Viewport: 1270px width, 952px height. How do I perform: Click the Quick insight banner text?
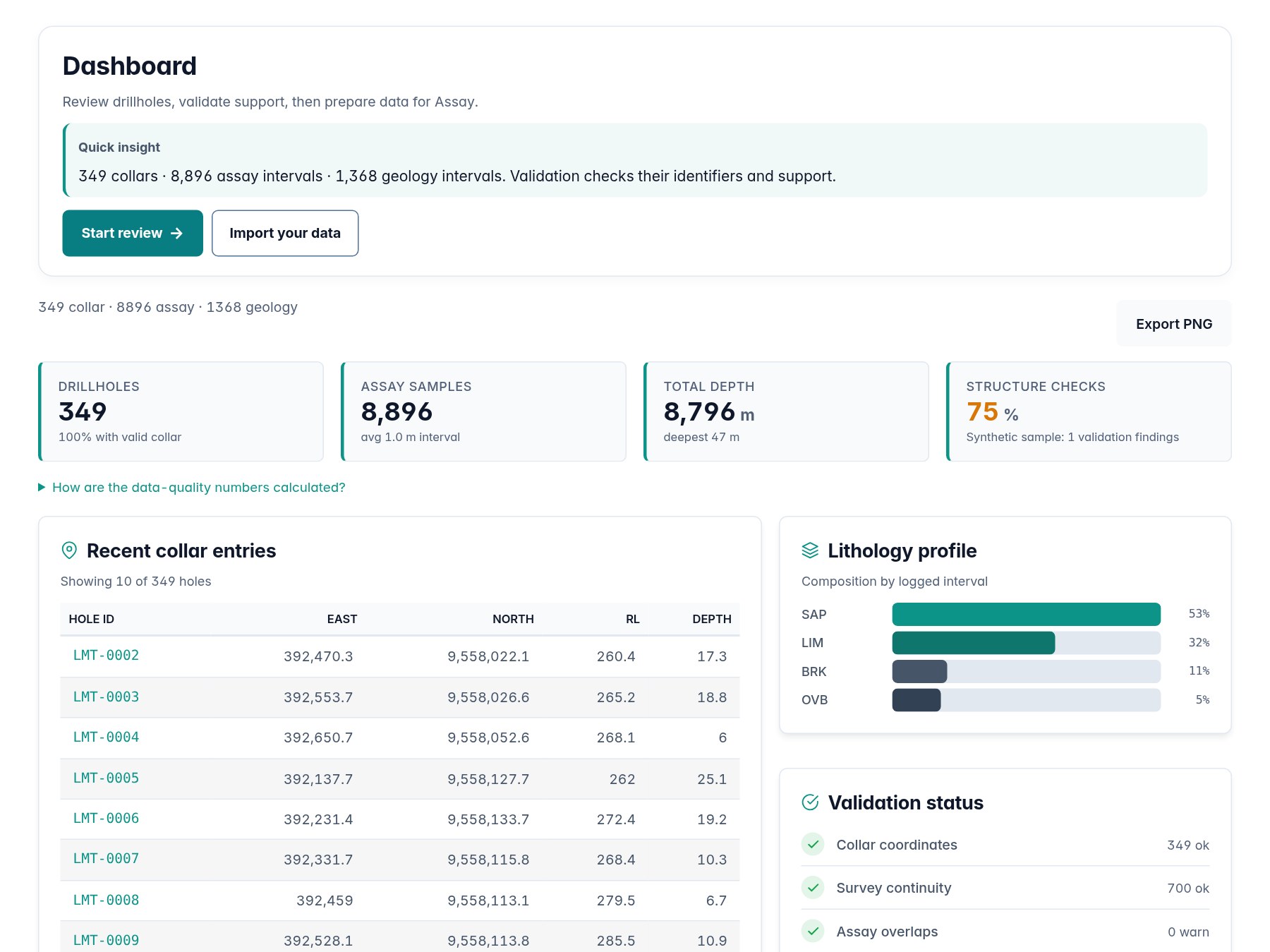coord(457,176)
